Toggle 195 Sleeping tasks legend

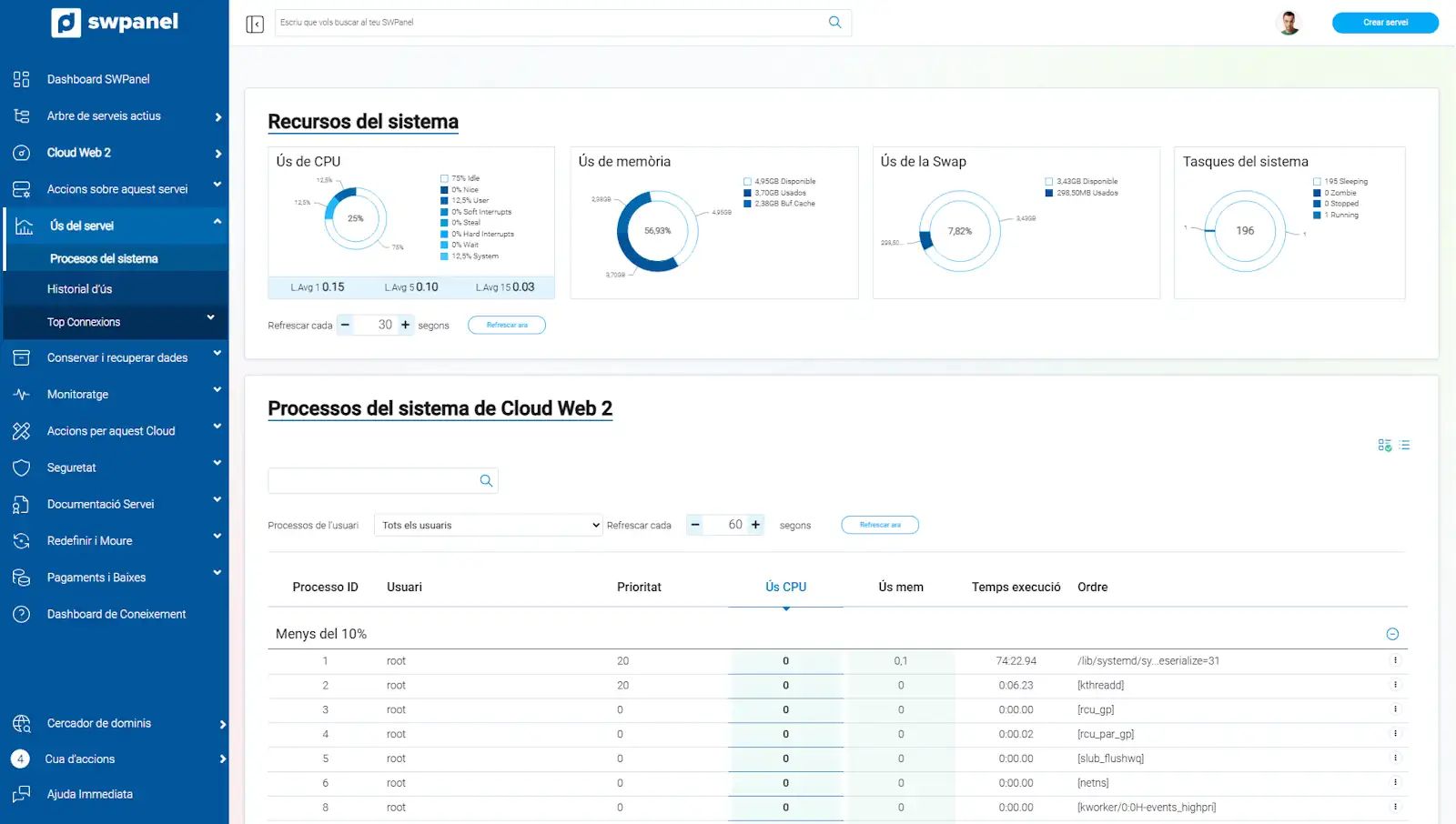click(x=1317, y=182)
